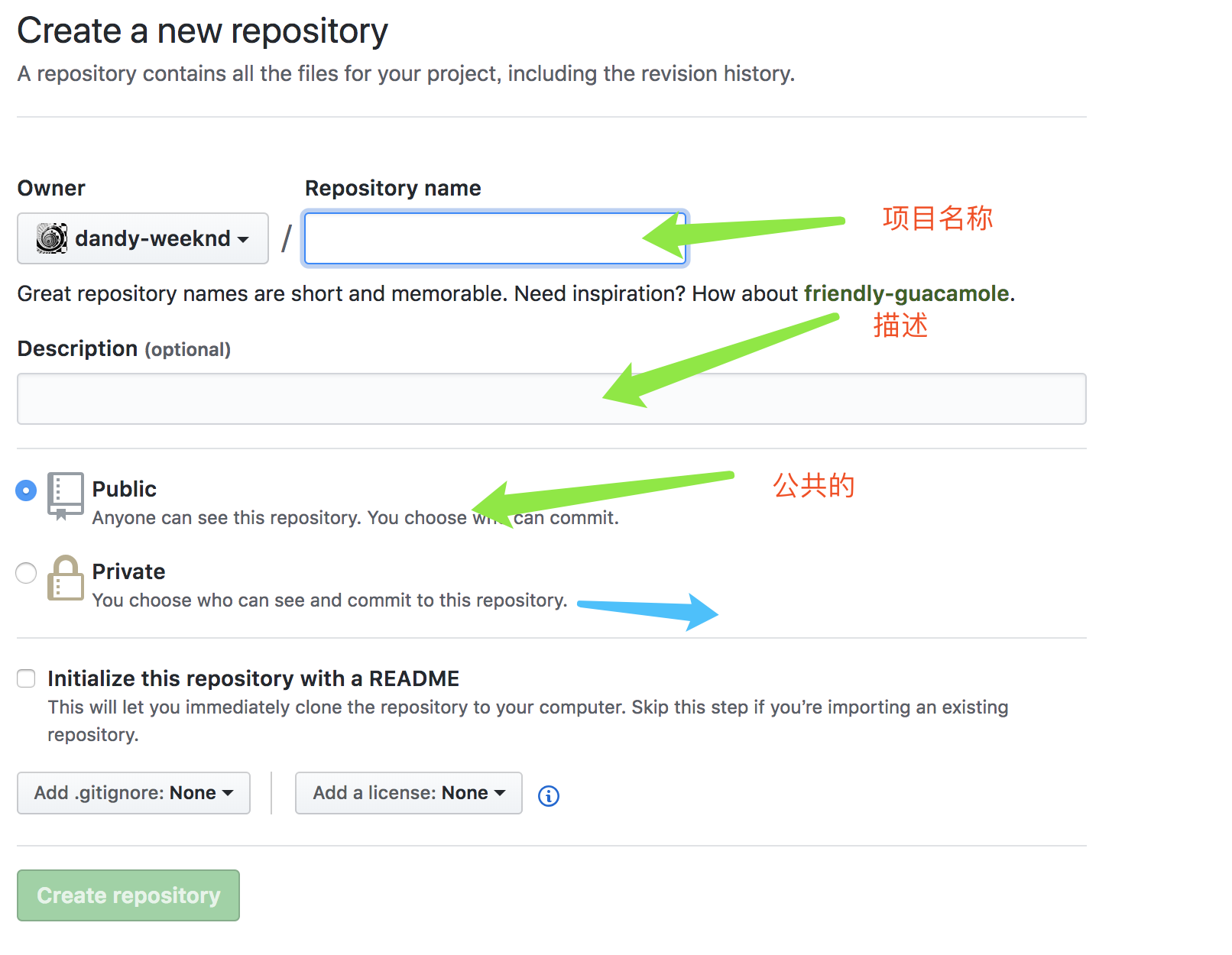Viewport: 1232px width, 955px height.
Task: Expand the Add a license dropdown
Action: click(x=409, y=793)
